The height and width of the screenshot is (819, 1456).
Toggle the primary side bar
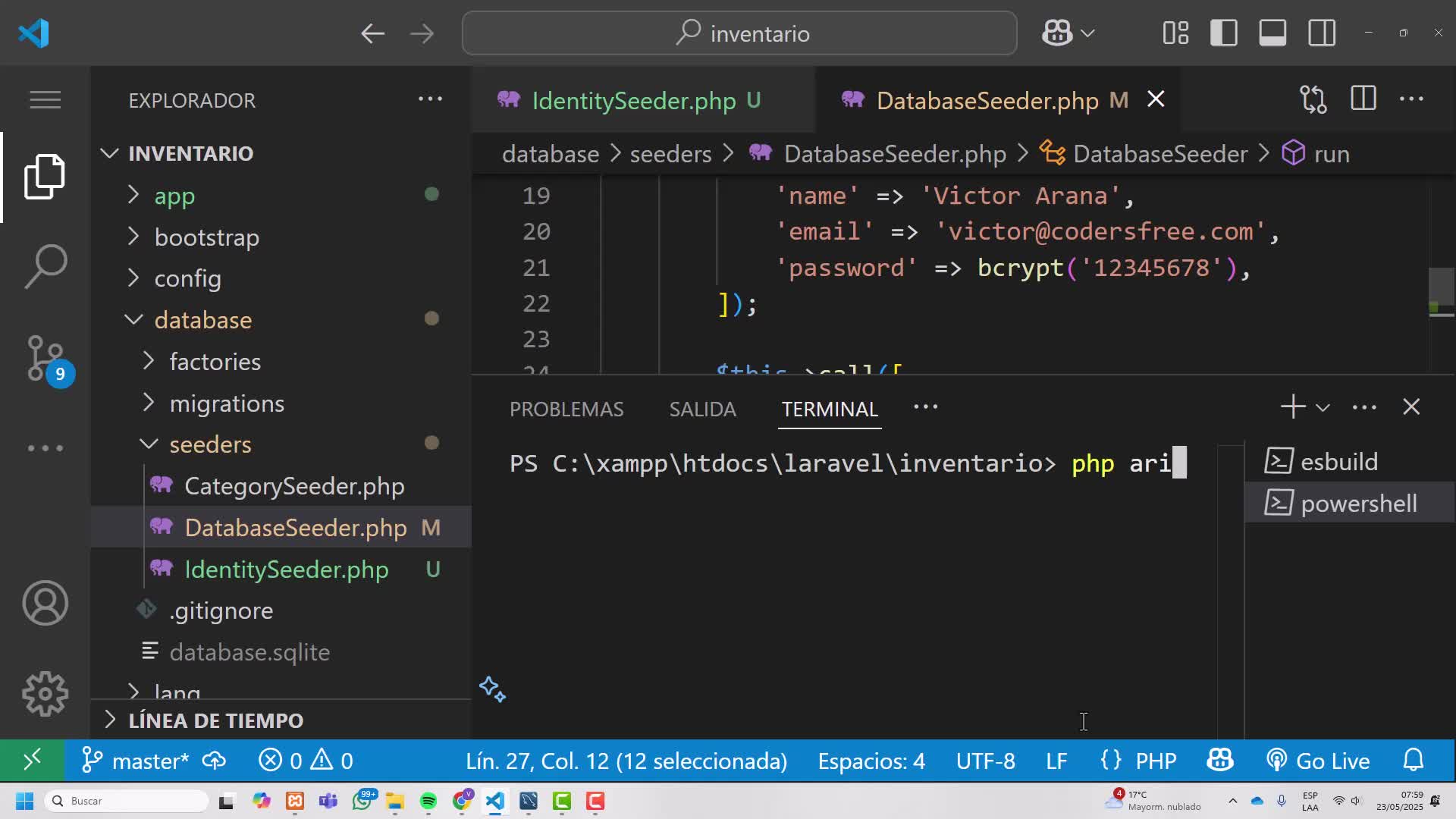[1224, 33]
